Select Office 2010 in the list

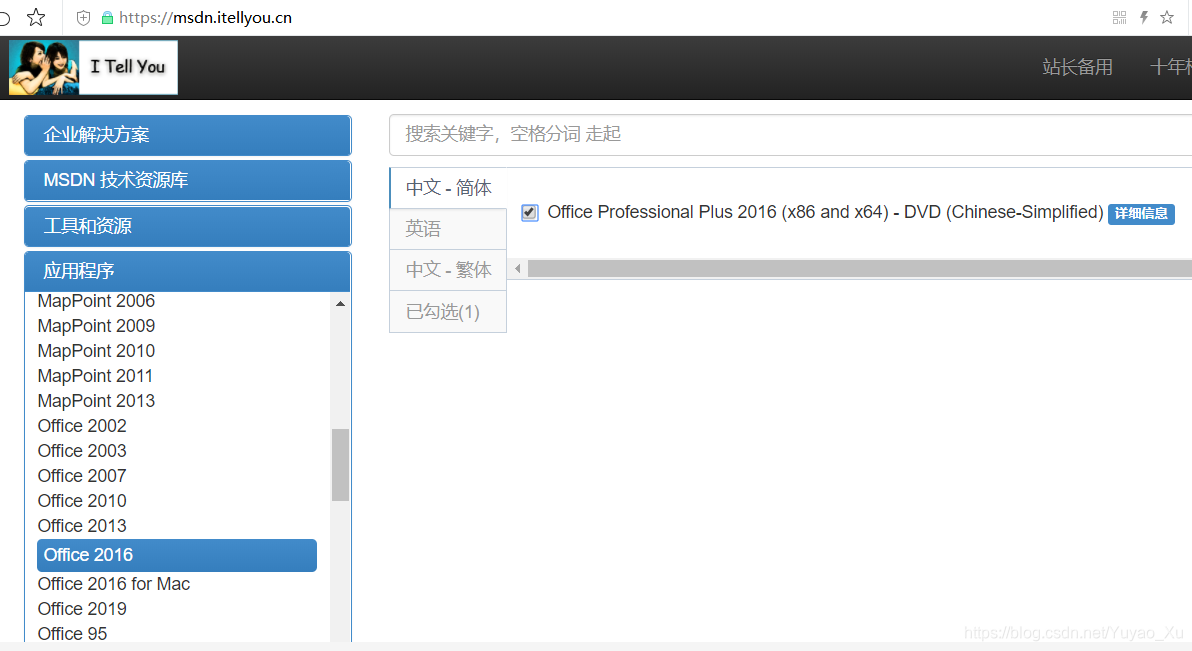tap(82, 501)
